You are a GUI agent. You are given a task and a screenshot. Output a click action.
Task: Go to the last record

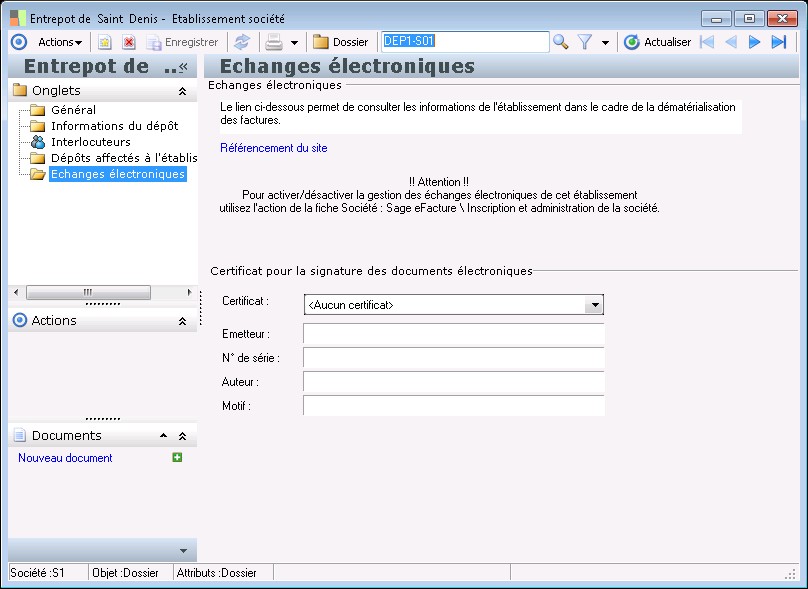coord(779,42)
